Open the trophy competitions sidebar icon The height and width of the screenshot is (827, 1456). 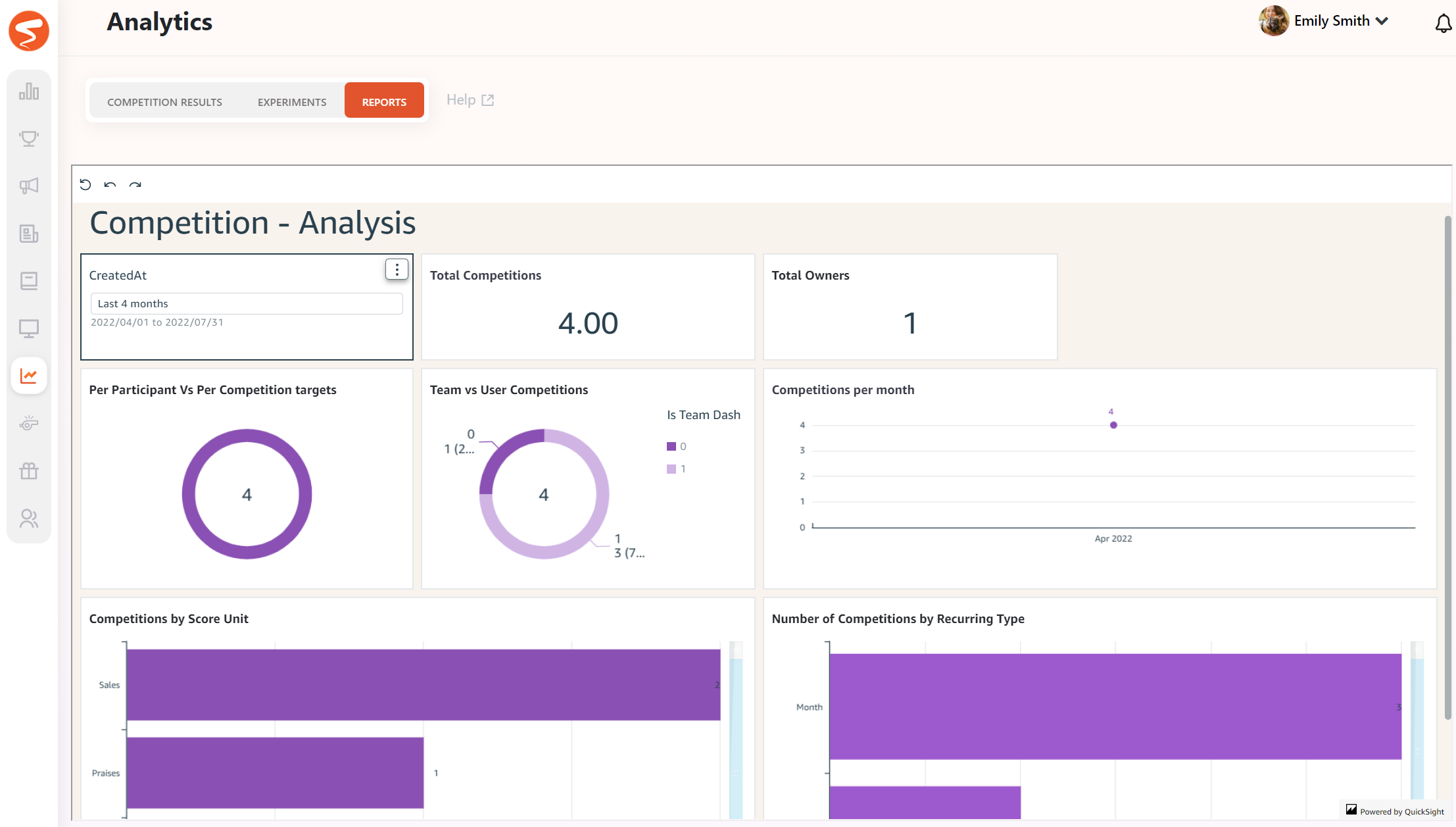pyautogui.click(x=29, y=138)
